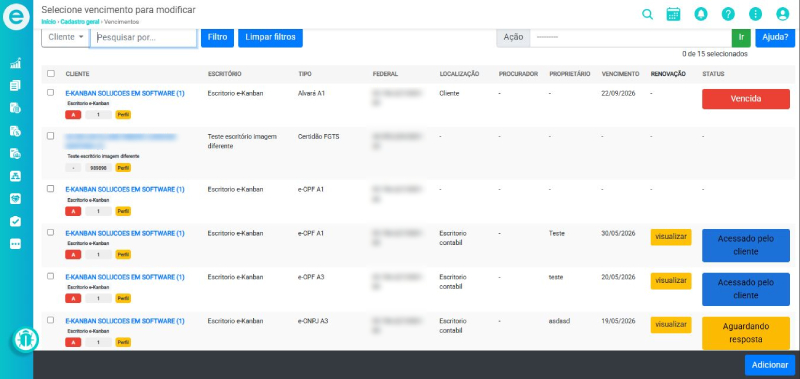Screen dimensions: 800x379
Task: Click visualizar in the 19/05/2026 row
Action: 671,325
